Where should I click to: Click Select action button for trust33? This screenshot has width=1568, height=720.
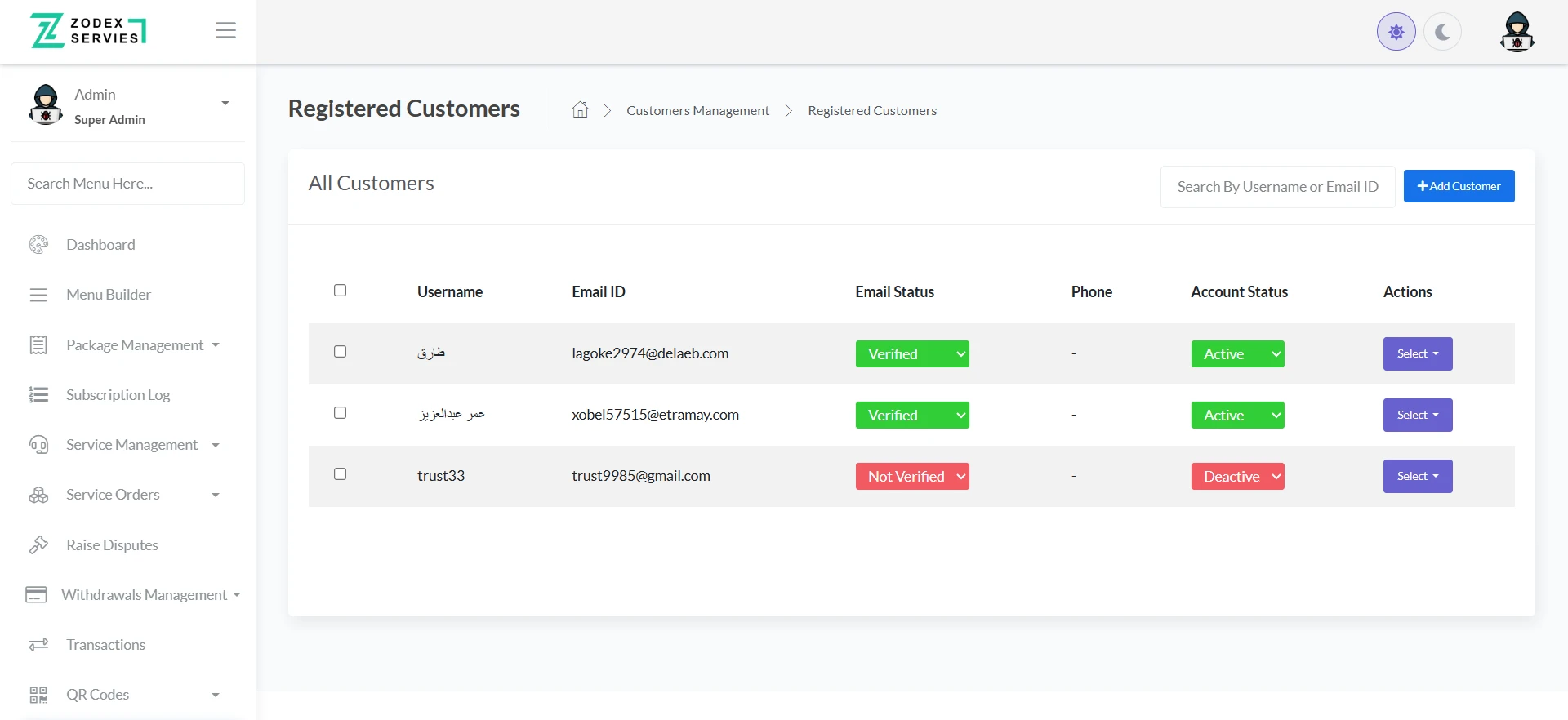click(x=1417, y=477)
